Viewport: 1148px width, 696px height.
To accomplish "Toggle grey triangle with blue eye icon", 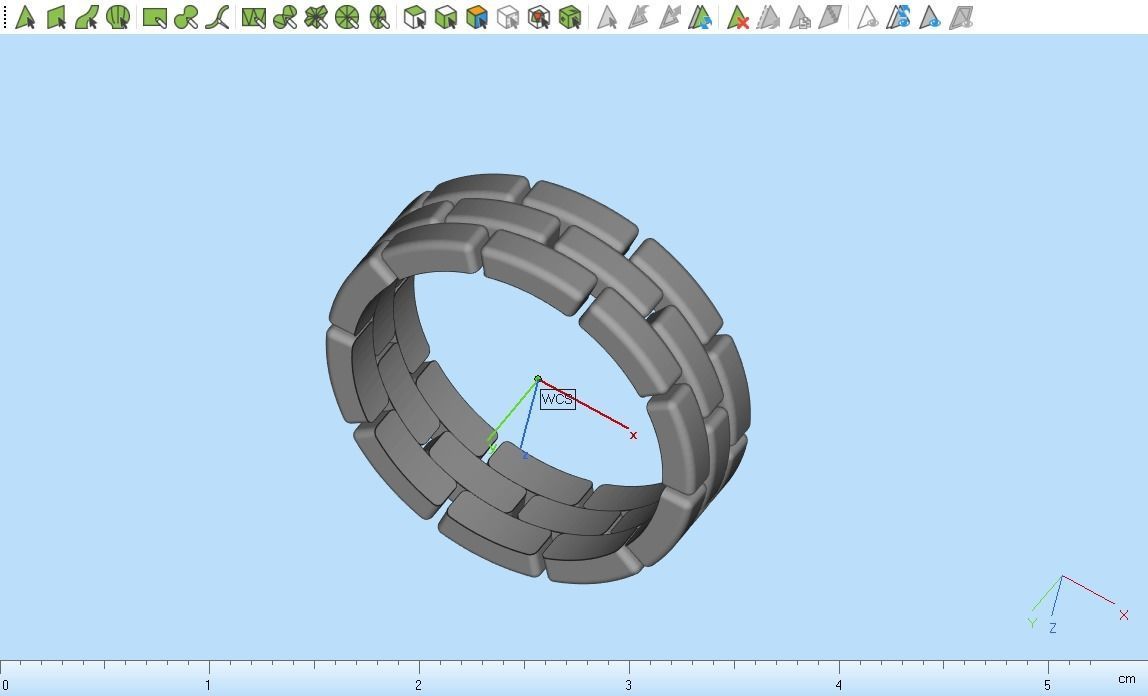I will [930, 17].
